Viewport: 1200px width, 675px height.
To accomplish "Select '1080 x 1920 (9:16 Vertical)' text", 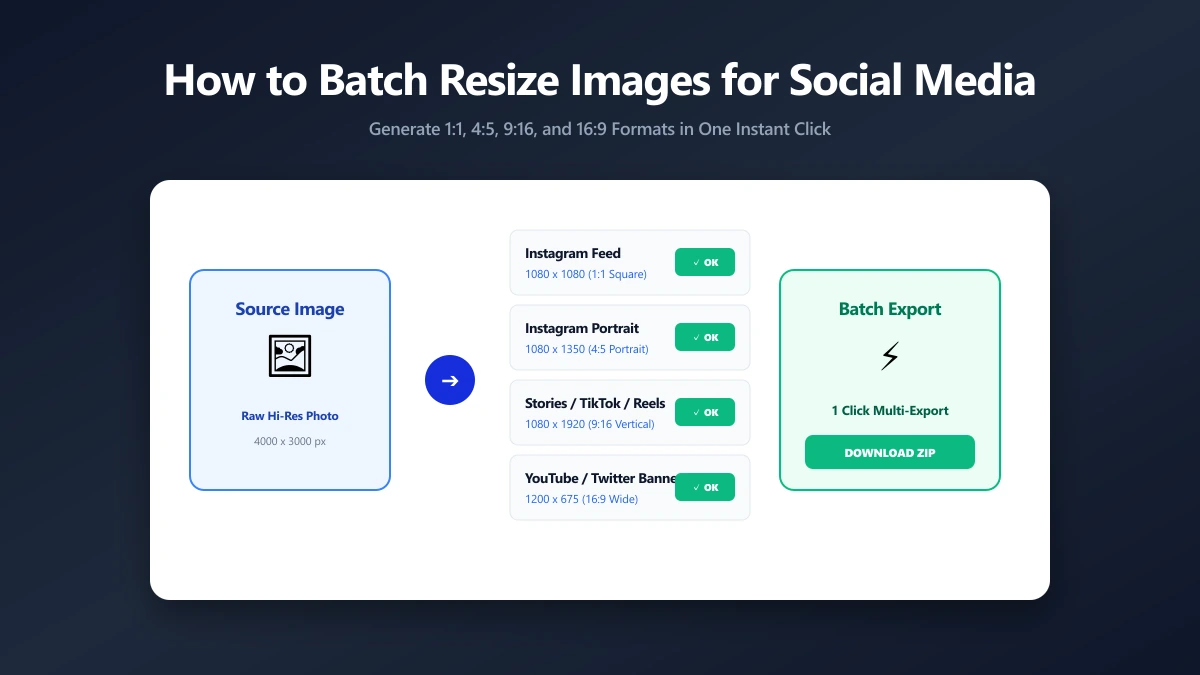I will coord(590,424).
